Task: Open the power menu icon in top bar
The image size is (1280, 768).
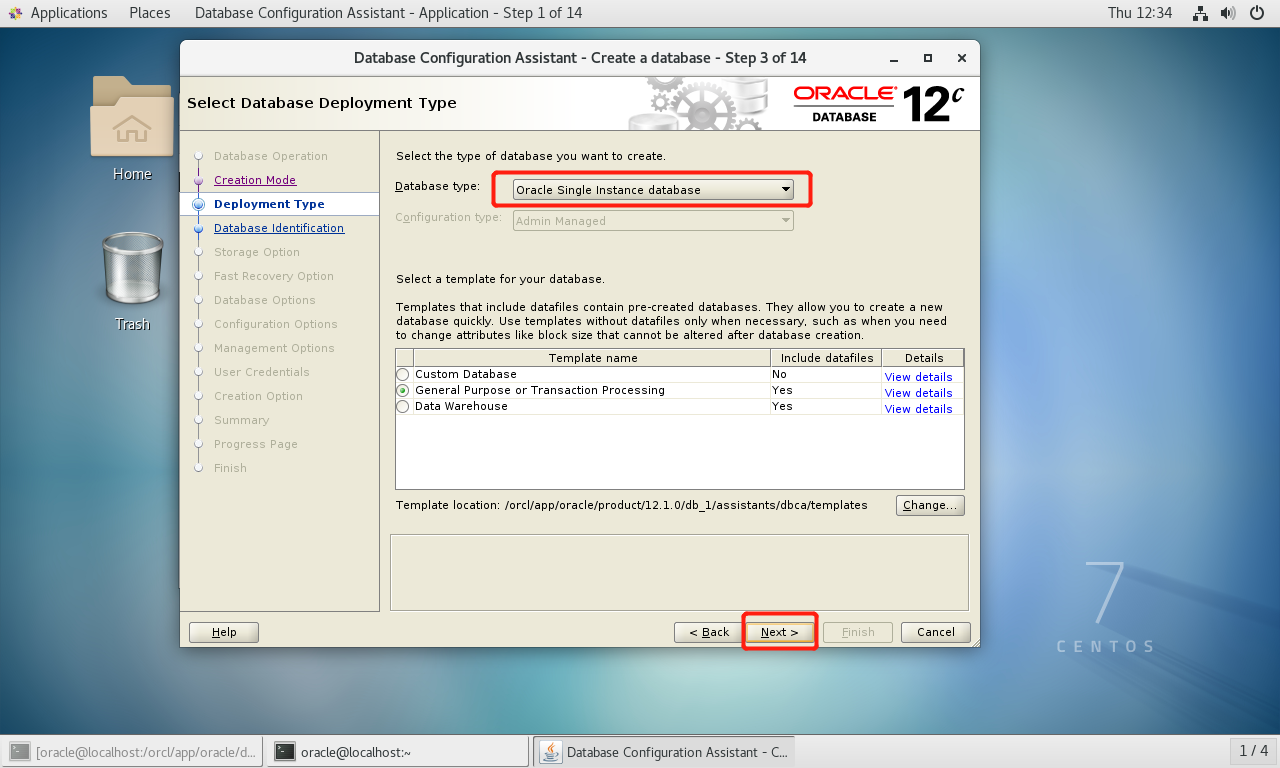Action: [x=1256, y=13]
